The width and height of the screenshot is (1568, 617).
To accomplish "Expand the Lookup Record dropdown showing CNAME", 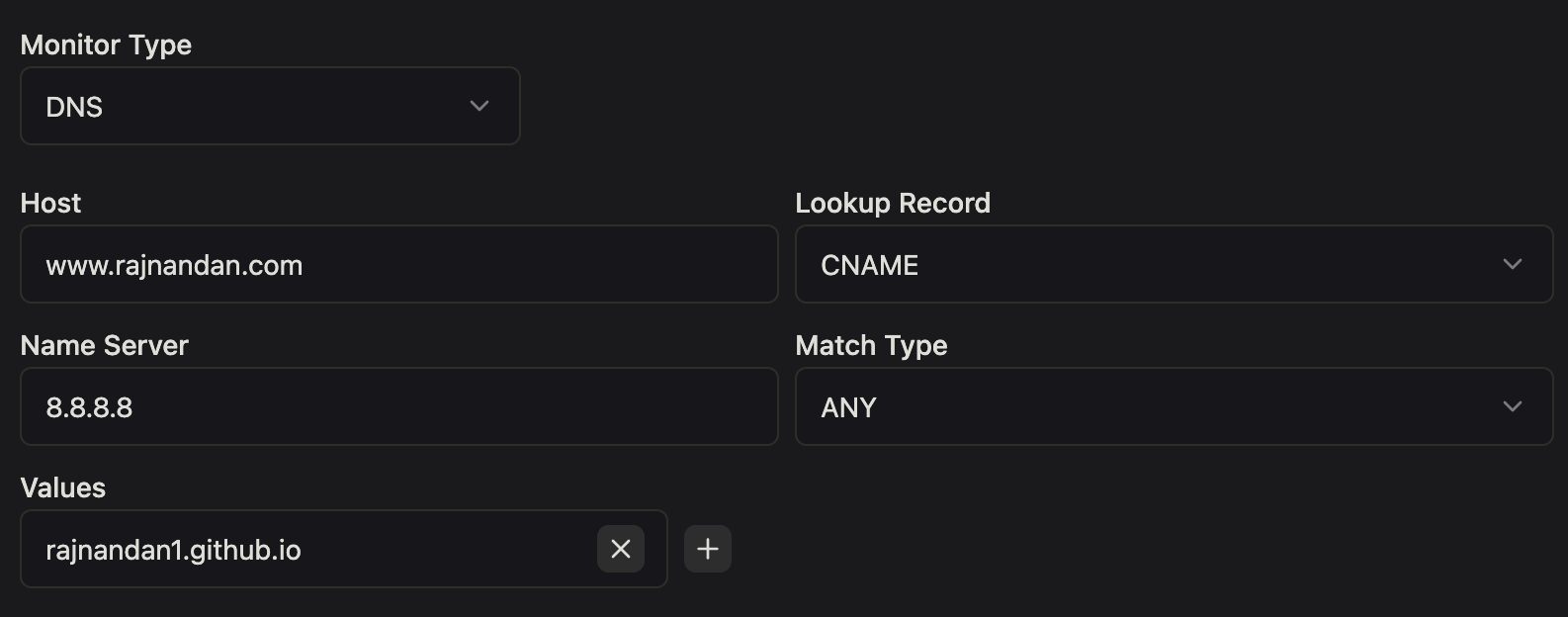I will [x=1173, y=264].
